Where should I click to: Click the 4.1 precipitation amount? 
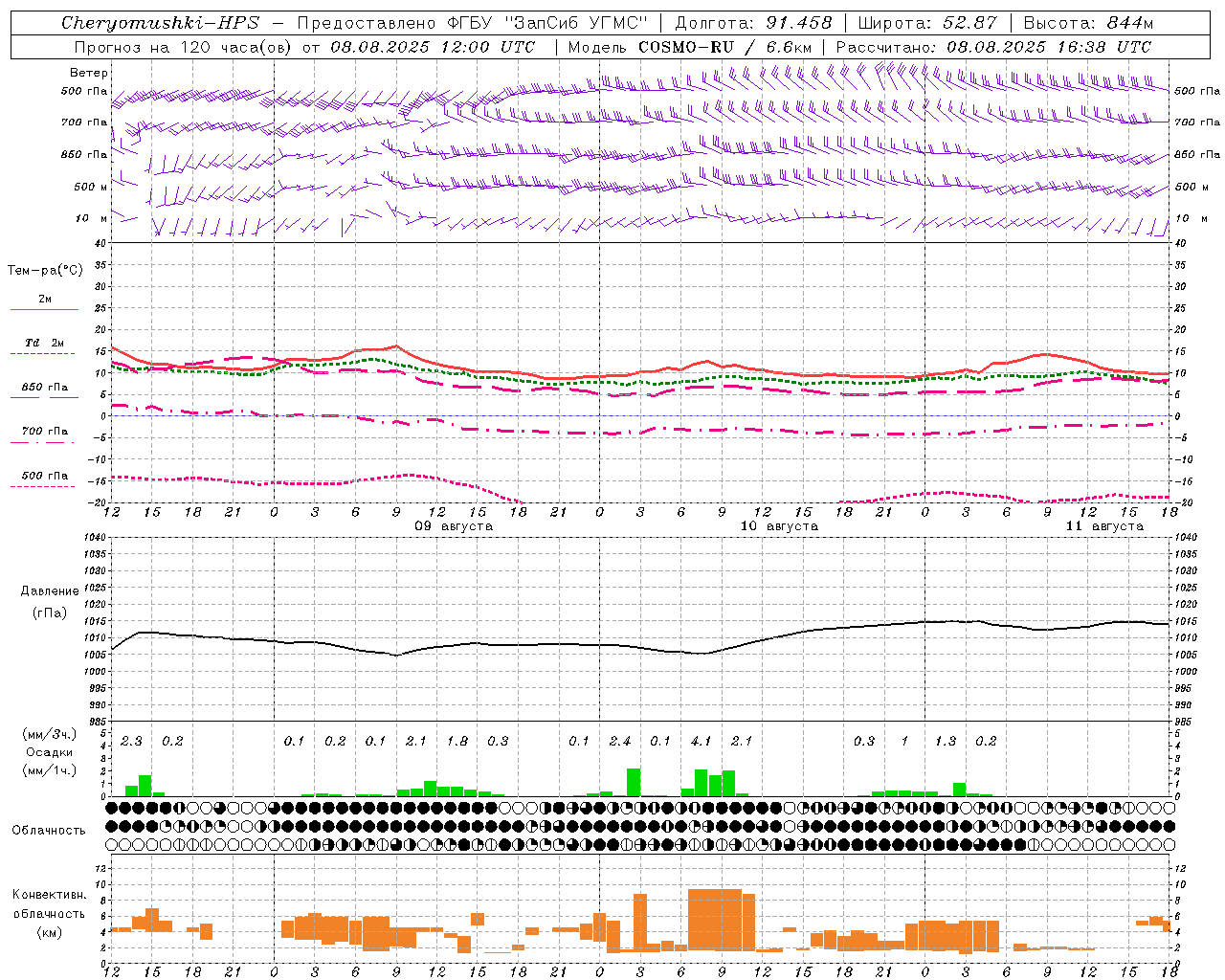point(702,741)
